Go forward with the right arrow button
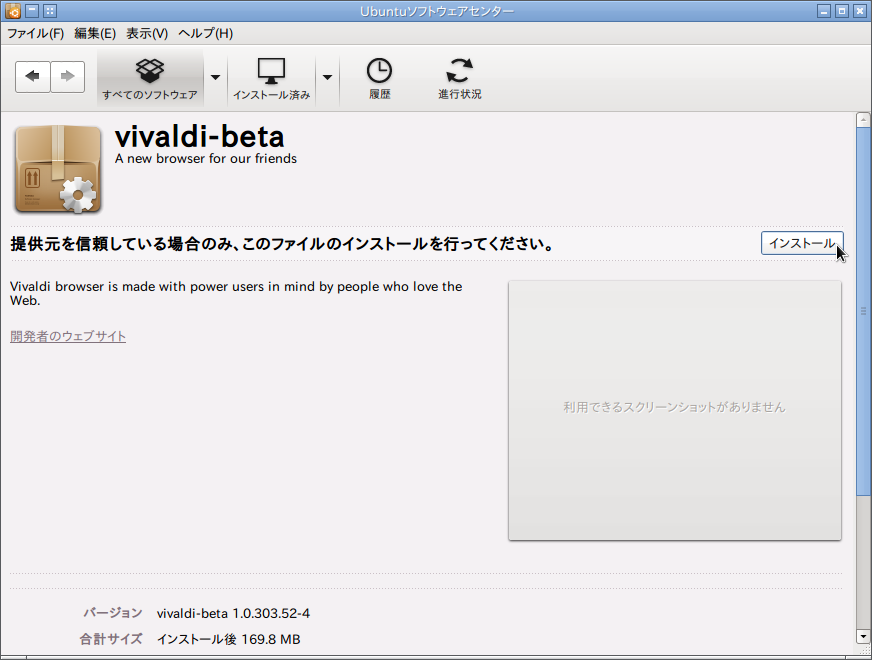 pos(67,77)
